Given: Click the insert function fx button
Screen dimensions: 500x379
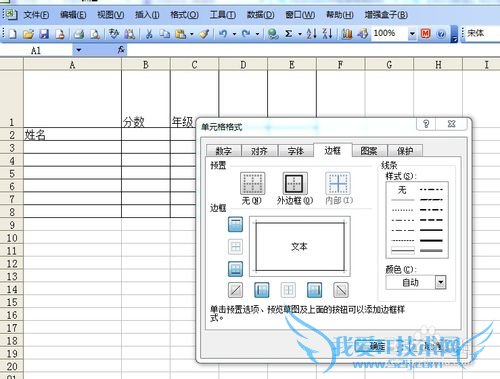Looking at the screenshot, I should coord(121,50).
